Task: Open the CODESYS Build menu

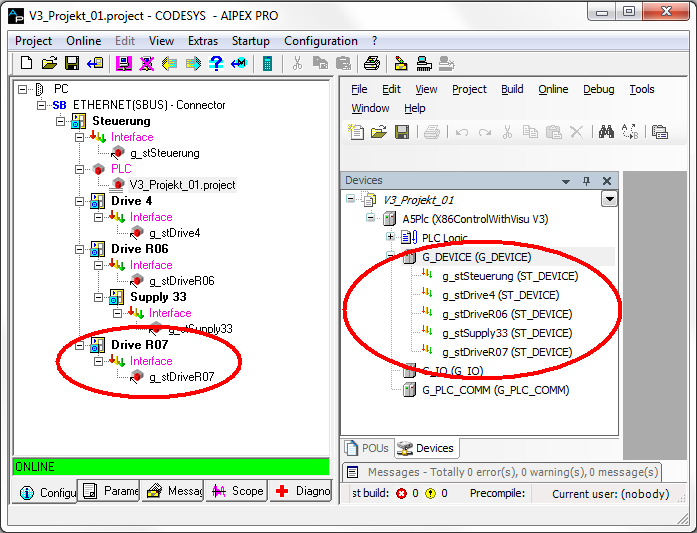Action: tap(512, 89)
